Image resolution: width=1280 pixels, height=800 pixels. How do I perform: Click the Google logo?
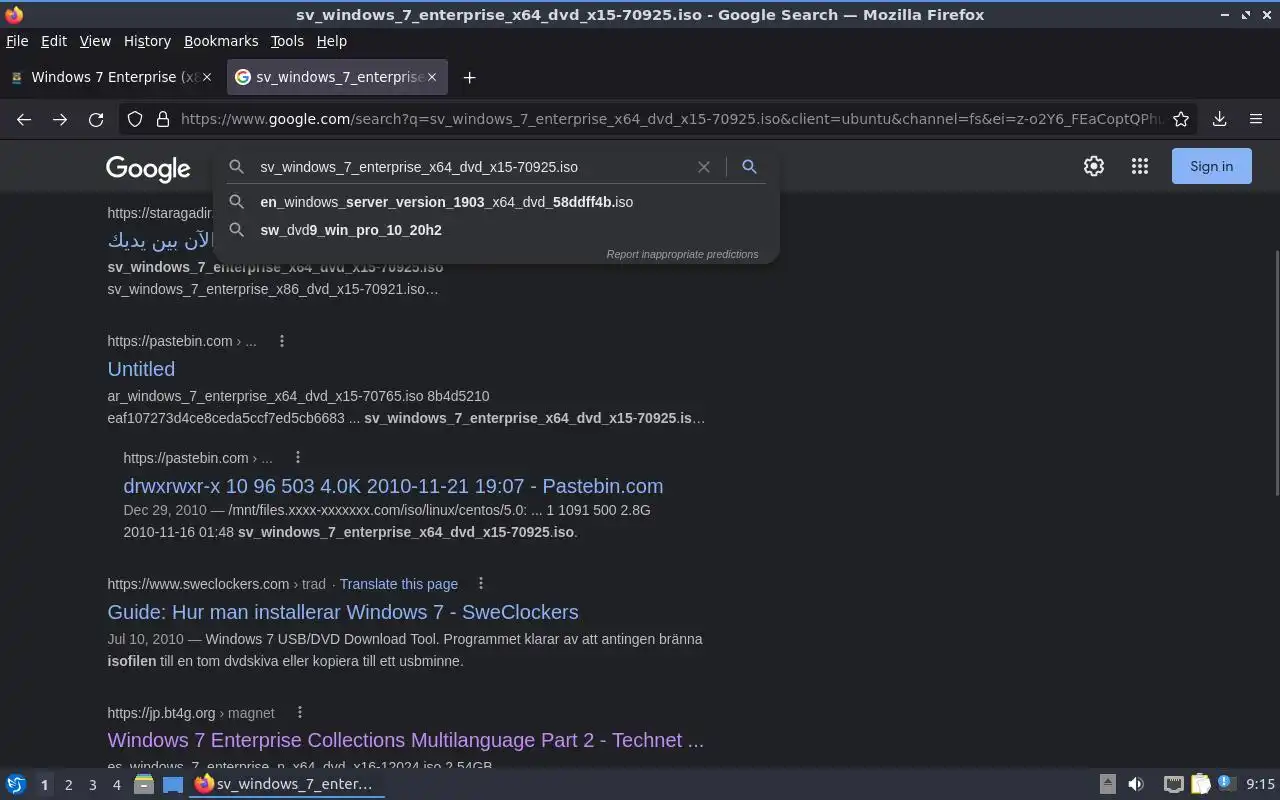tap(148, 168)
